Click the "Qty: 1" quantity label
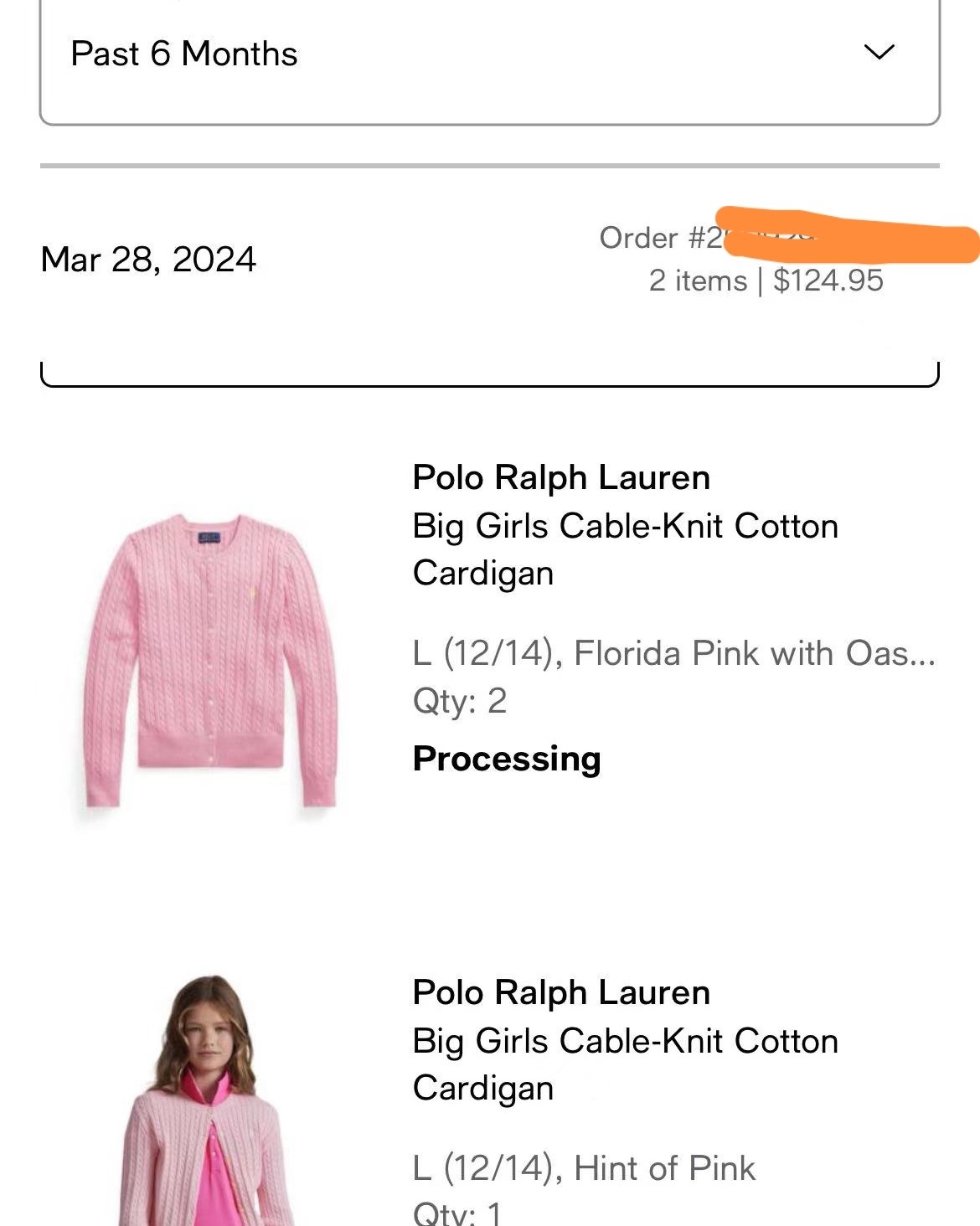The height and width of the screenshot is (1226, 980). 457,1213
